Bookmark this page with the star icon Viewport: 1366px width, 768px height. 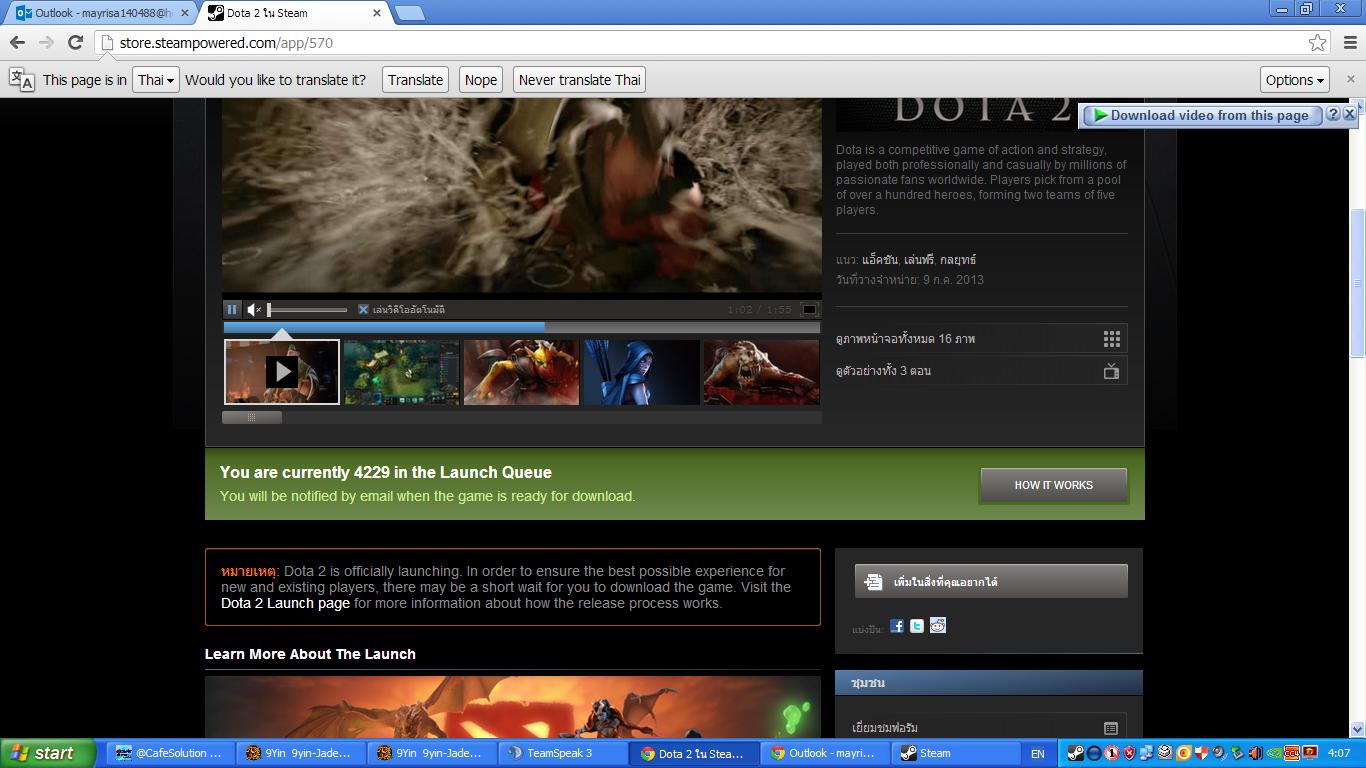[x=1318, y=43]
